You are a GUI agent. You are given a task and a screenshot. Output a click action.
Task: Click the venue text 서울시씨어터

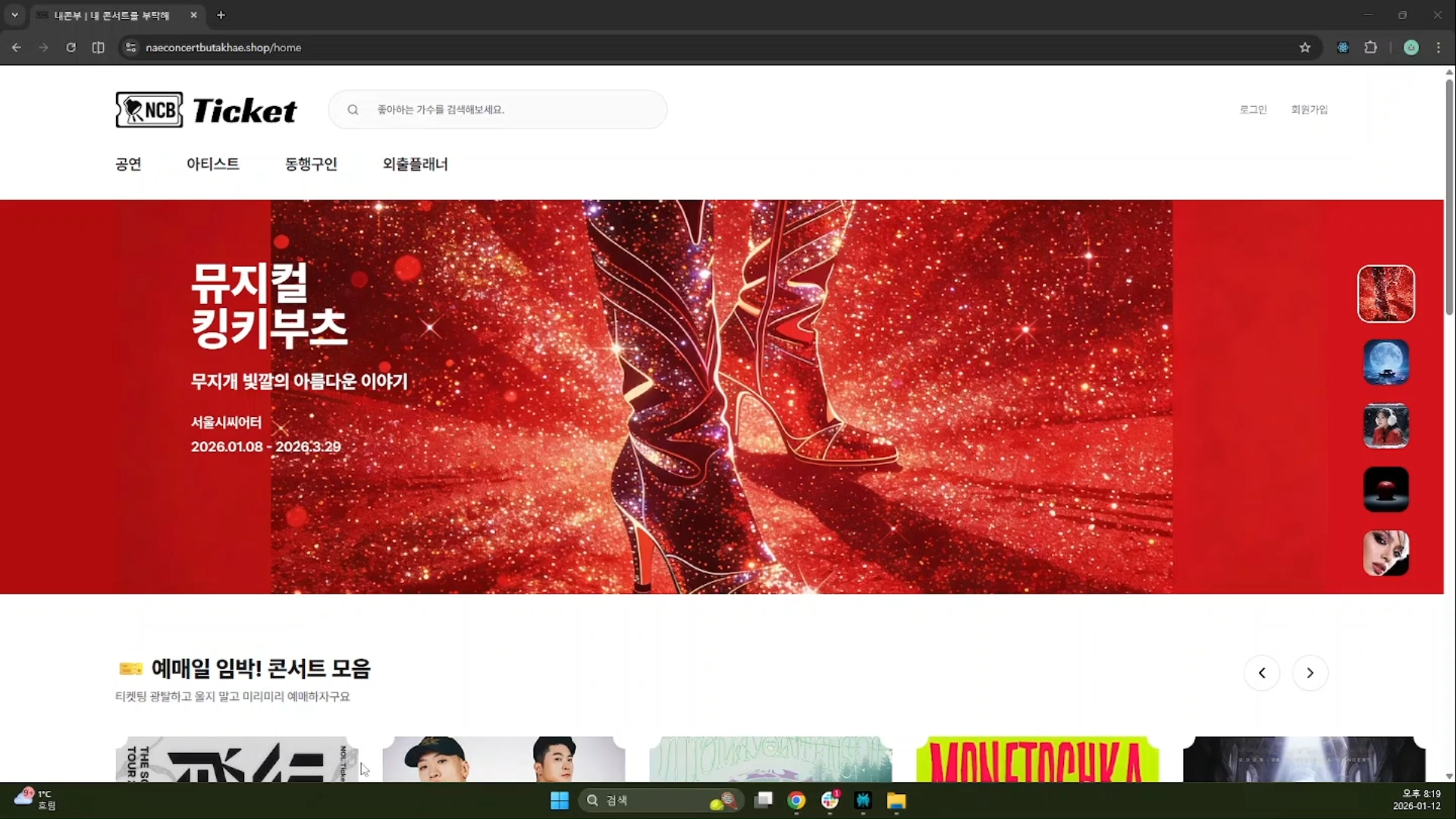(226, 422)
